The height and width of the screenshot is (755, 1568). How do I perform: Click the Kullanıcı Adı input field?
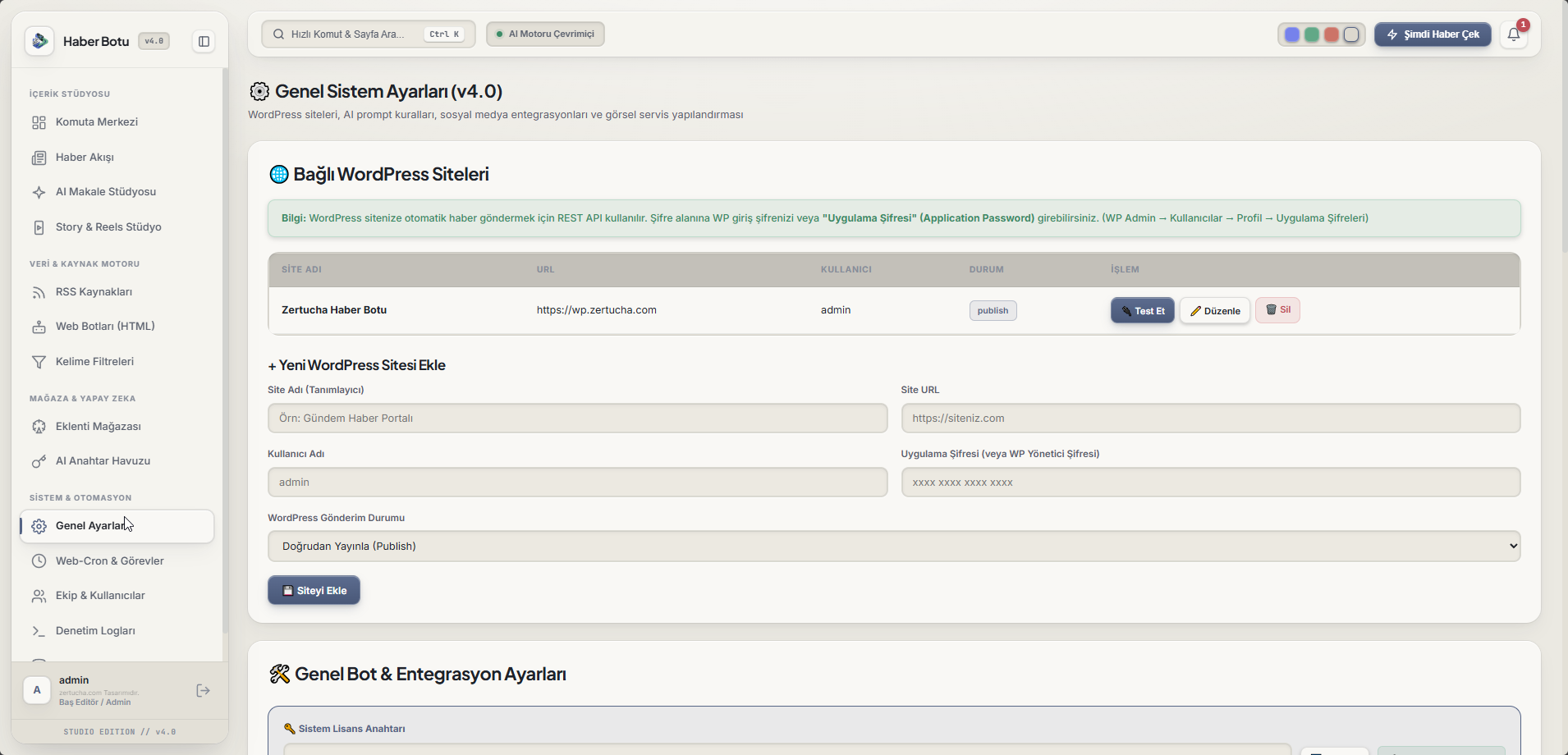(577, 482)
